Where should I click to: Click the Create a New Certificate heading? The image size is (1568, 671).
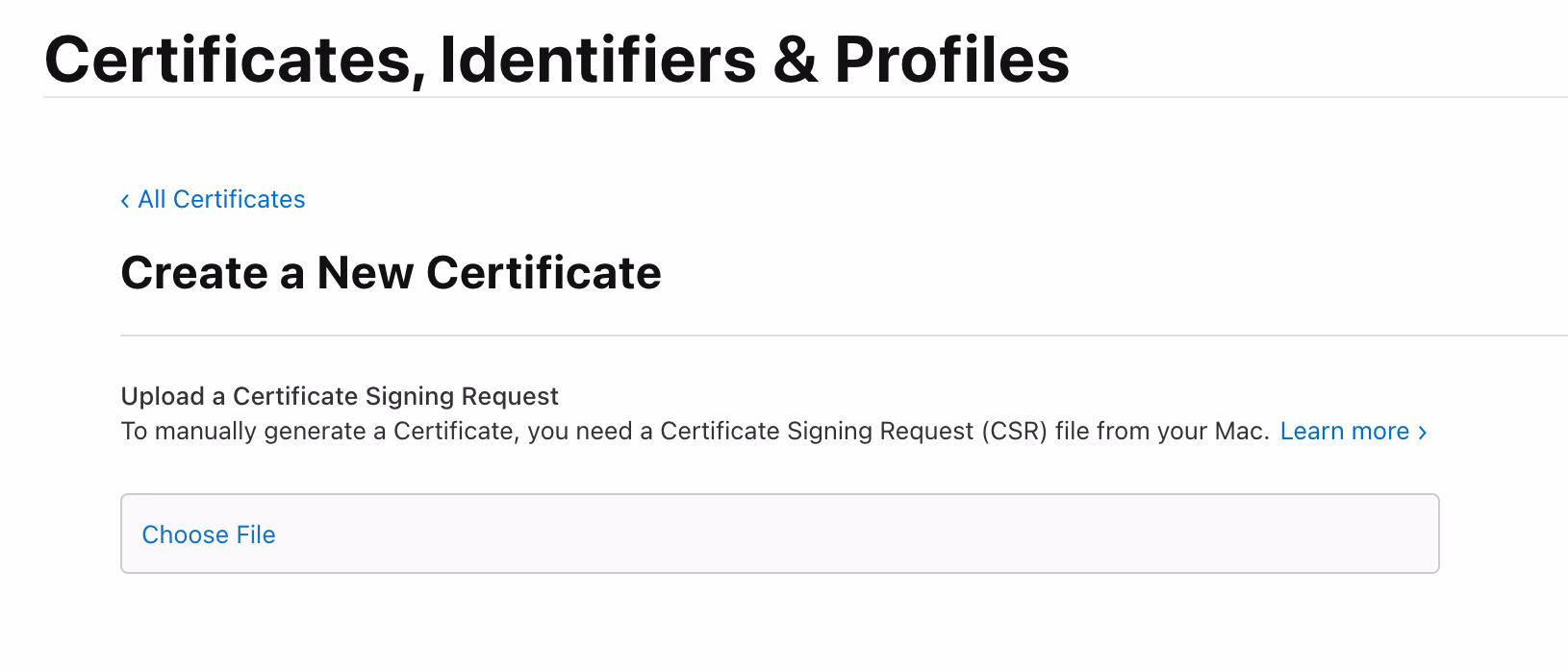point(391,273)
